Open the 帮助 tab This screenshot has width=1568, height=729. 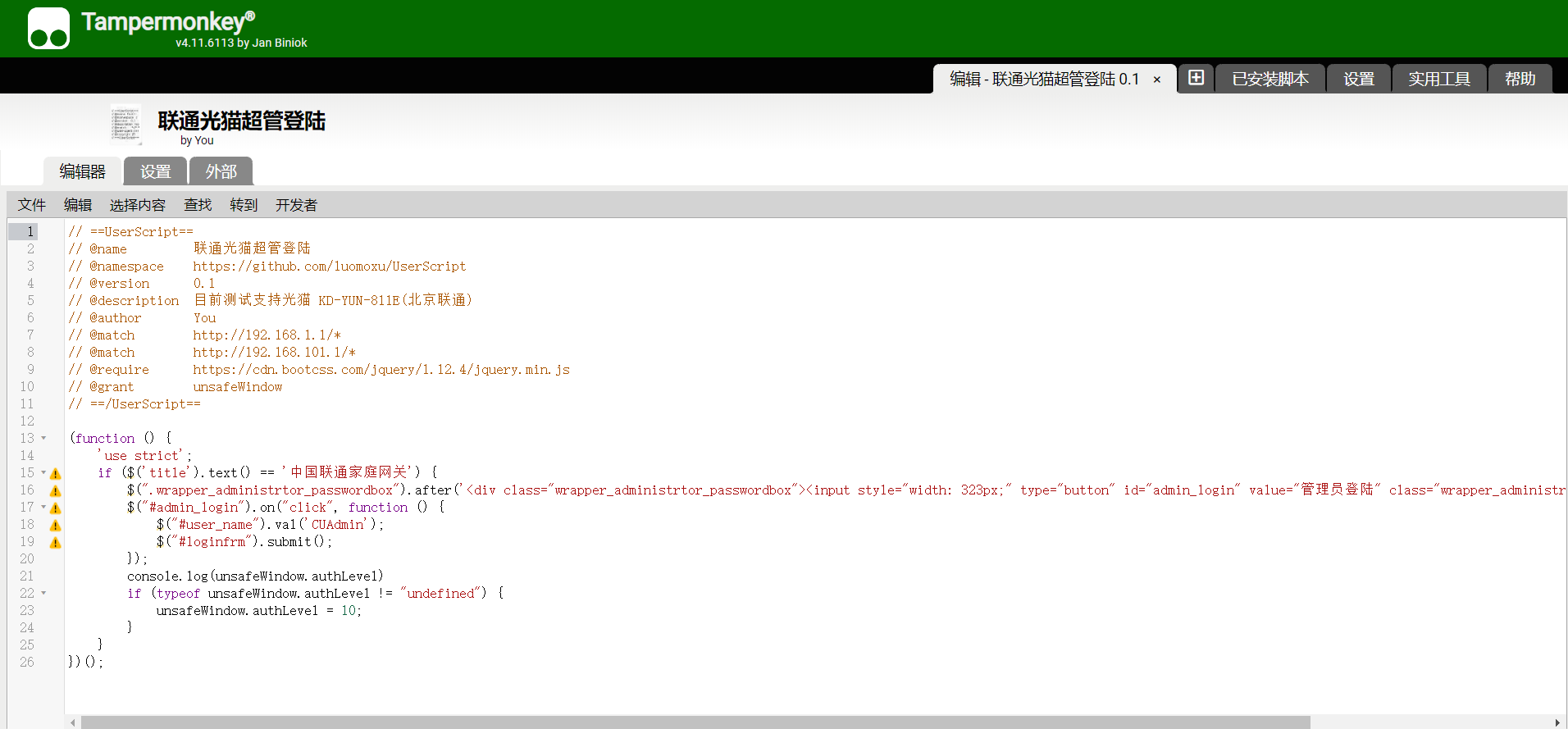[1520, 79]
